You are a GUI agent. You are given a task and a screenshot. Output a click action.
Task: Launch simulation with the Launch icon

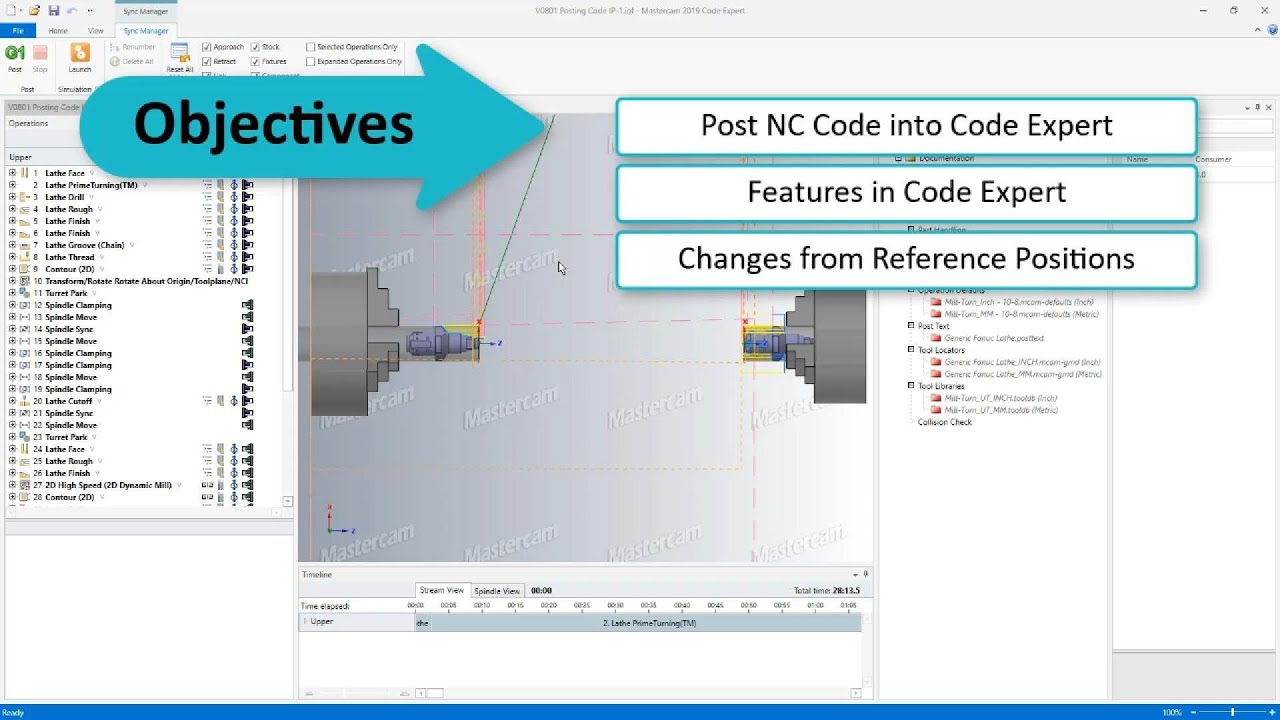(x=80, y=54)
